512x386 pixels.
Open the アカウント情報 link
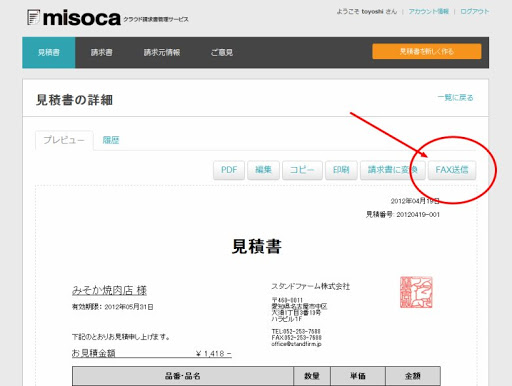(x=429, y=11)
